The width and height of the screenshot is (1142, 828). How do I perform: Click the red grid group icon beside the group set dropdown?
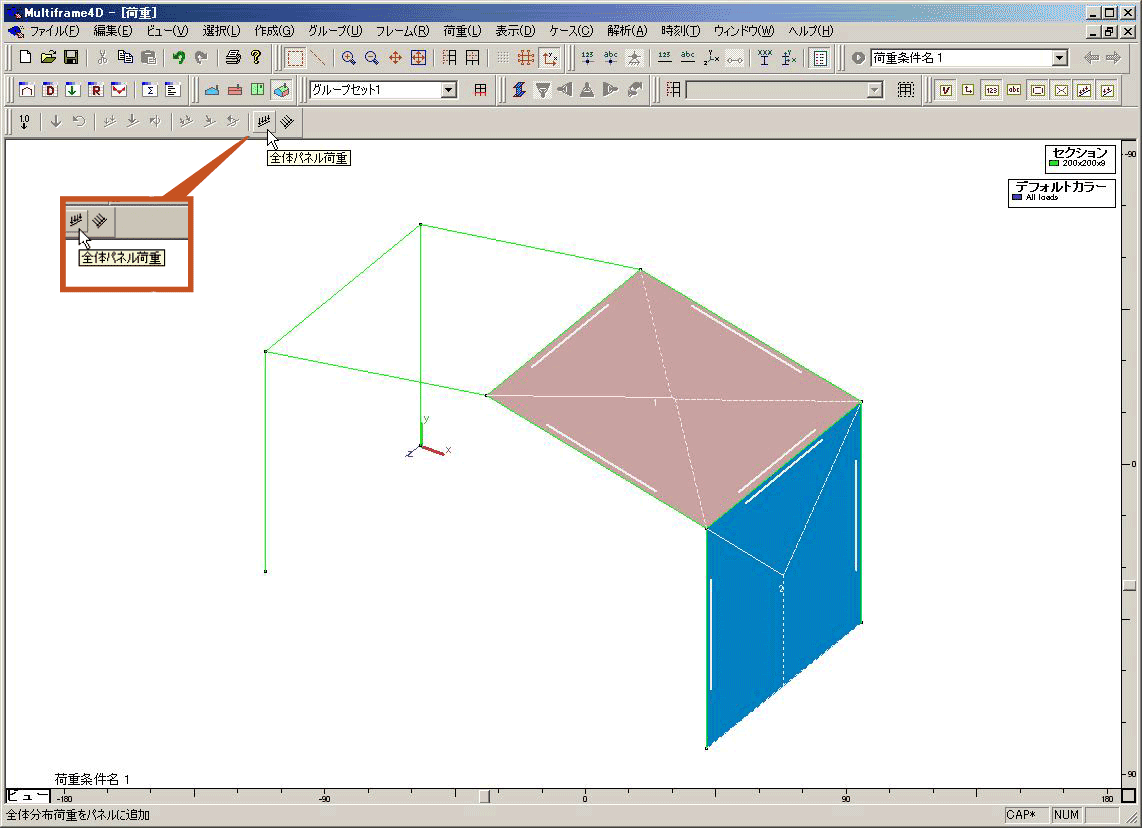[x=480, y=90]
